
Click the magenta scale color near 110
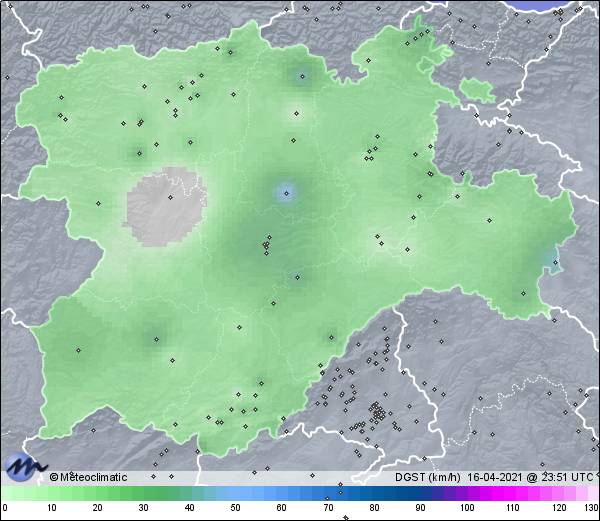pos(513,493)
